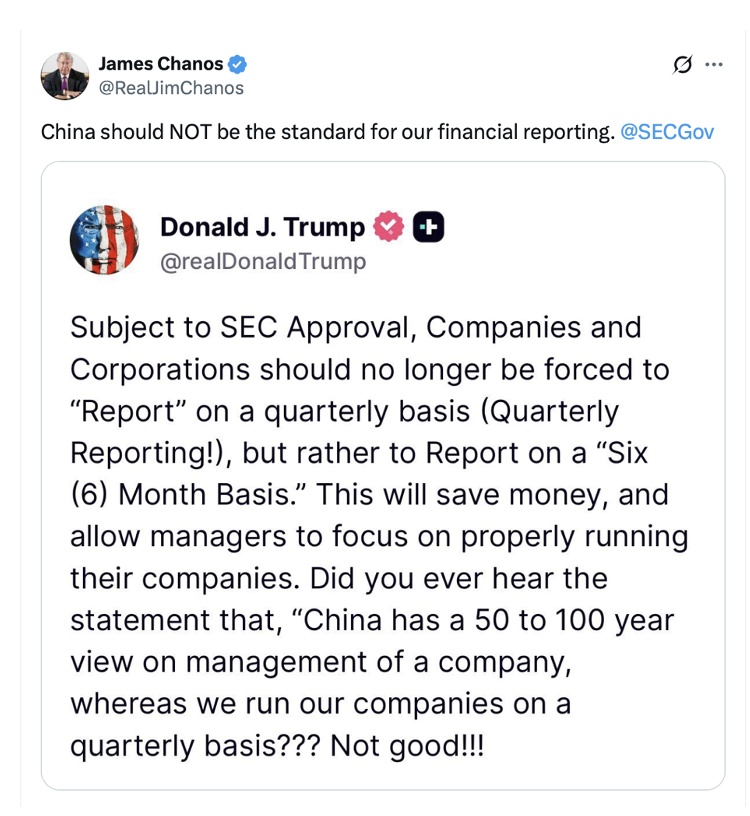The width and height of the screenshot is (750, 816).
Task: Click James Chanos's blue verified badge
Action: point(237,65)
